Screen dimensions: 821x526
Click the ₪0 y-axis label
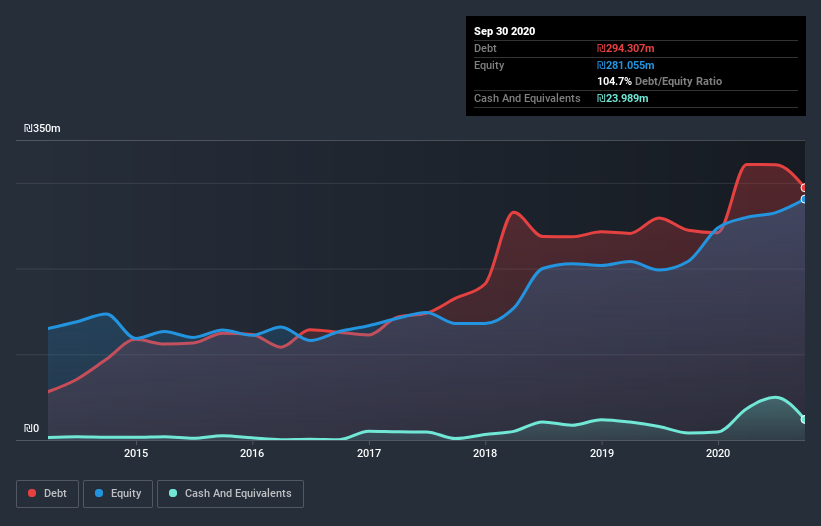point(31,428)
